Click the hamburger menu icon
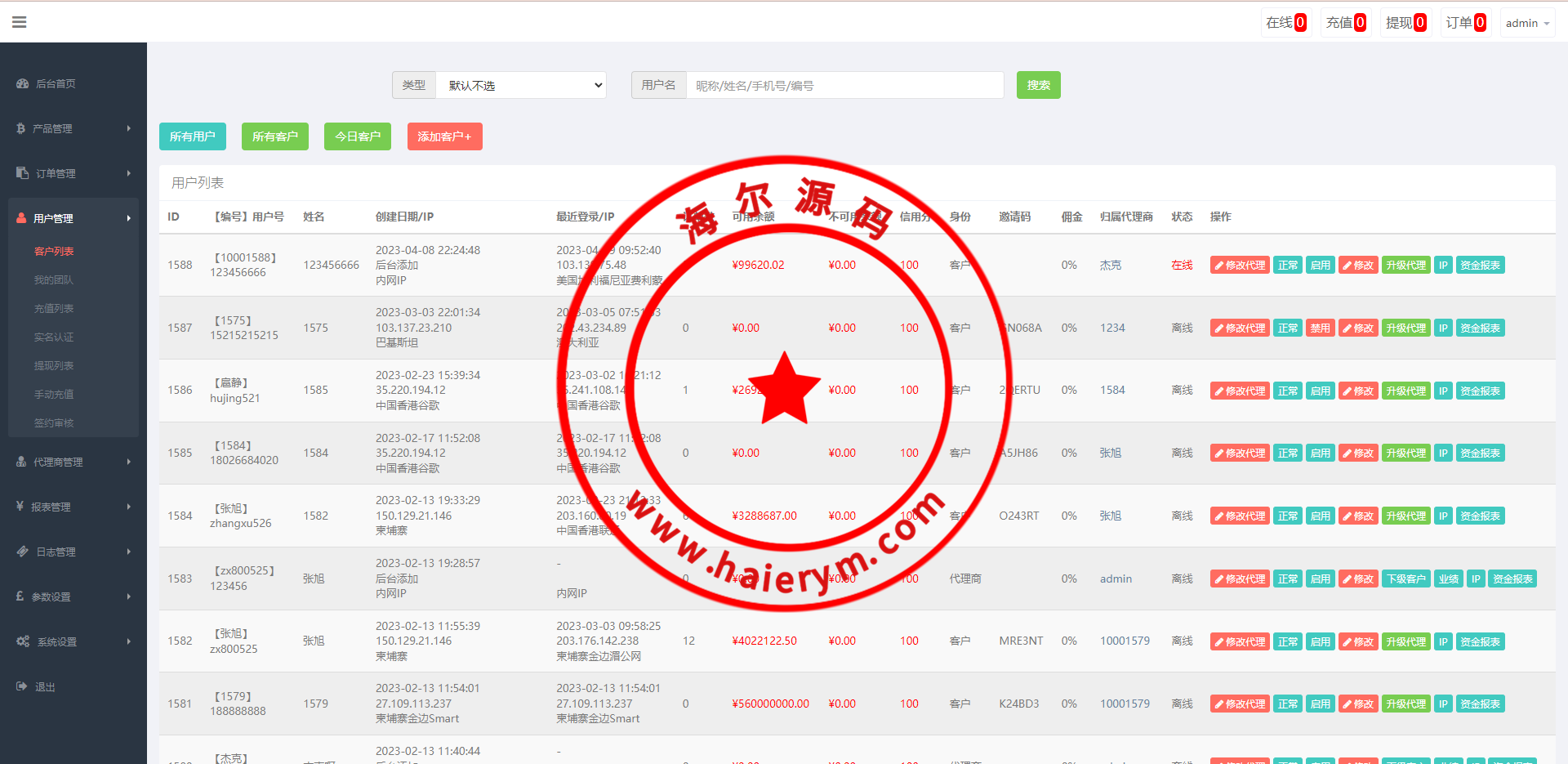This screenshot has width=1568, height=764. (x=20, y=22)
